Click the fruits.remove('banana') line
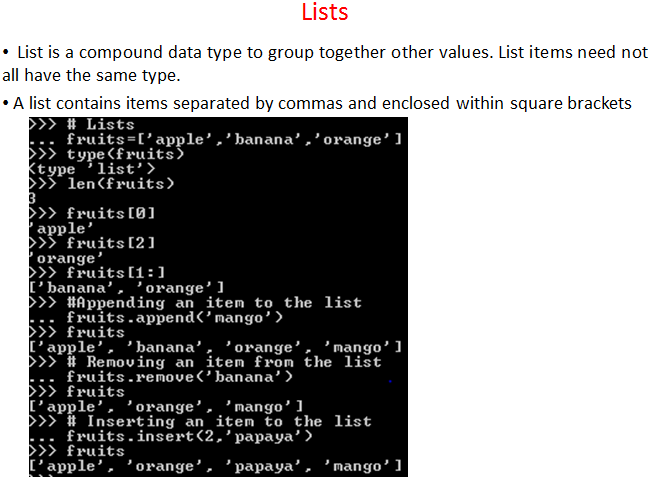This screenshot has width=652, height=482. click(x=161, y=377)
